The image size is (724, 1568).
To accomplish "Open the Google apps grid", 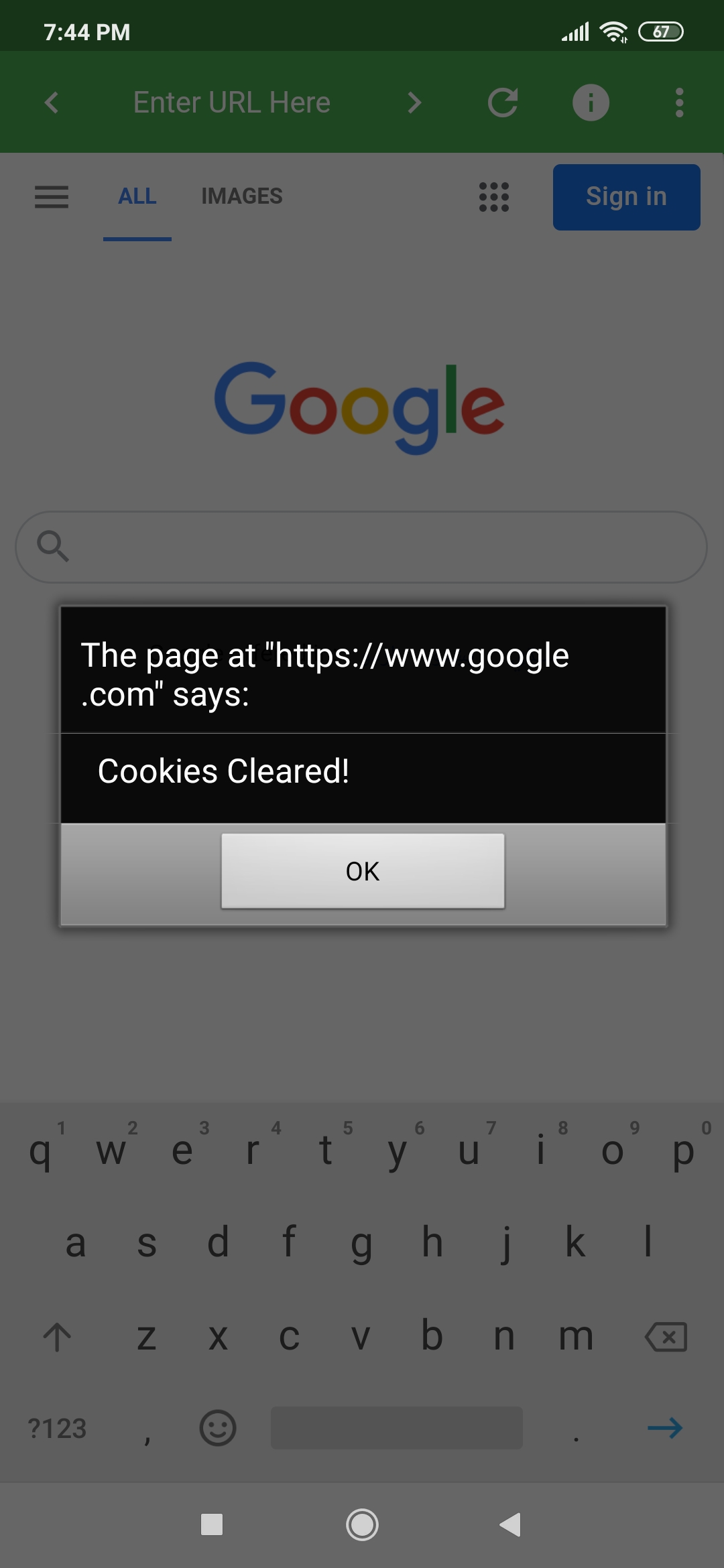I will [494, 197].
